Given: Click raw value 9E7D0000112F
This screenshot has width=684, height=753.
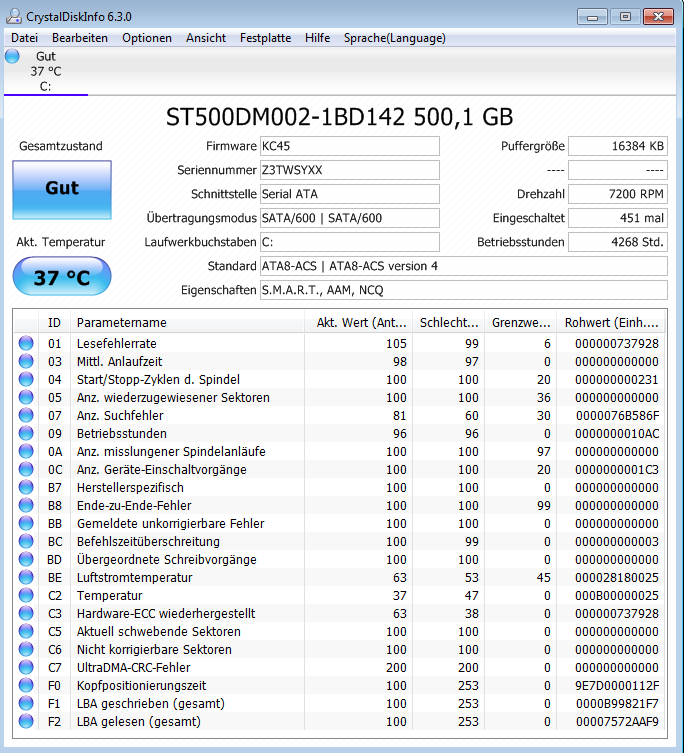Looking at the screenshot, I should [617, 685].
